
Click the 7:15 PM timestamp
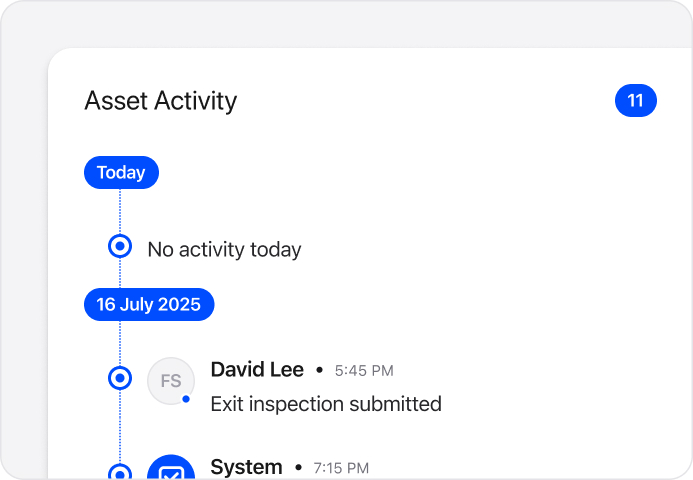[x=341, y=468]
